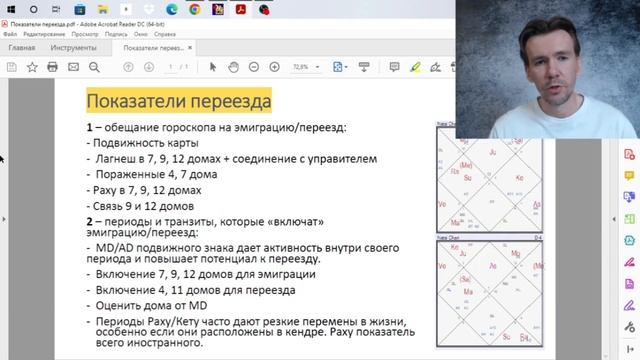The image size is (640, 360).
Task: Click the Save file toolbar icon
Action: coord(11,67)
